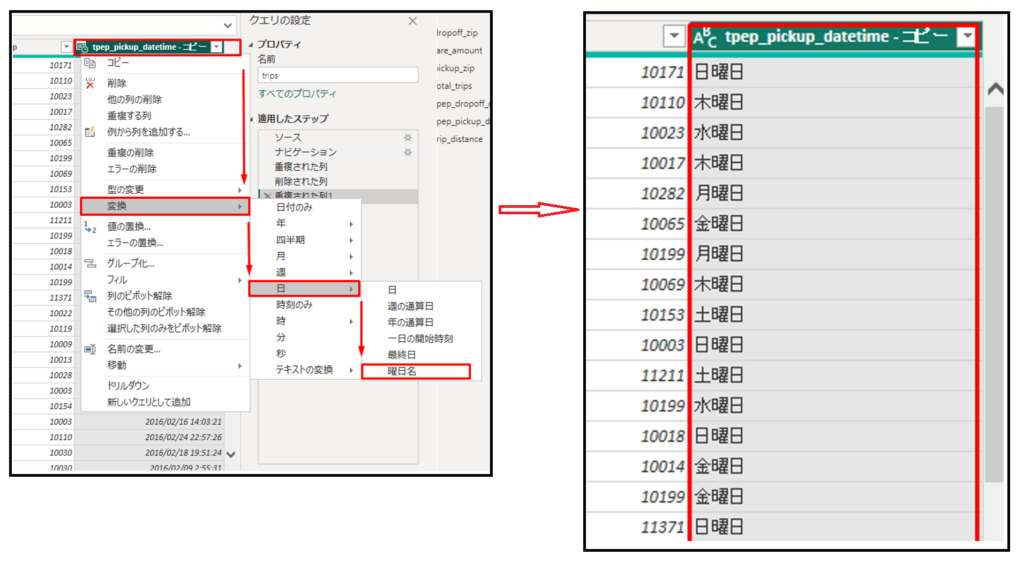Viewport: 1024px width, 571px height.
Task: Choose 選択した列のみをピボット解除 menu entry
Action: coord(164,329)
